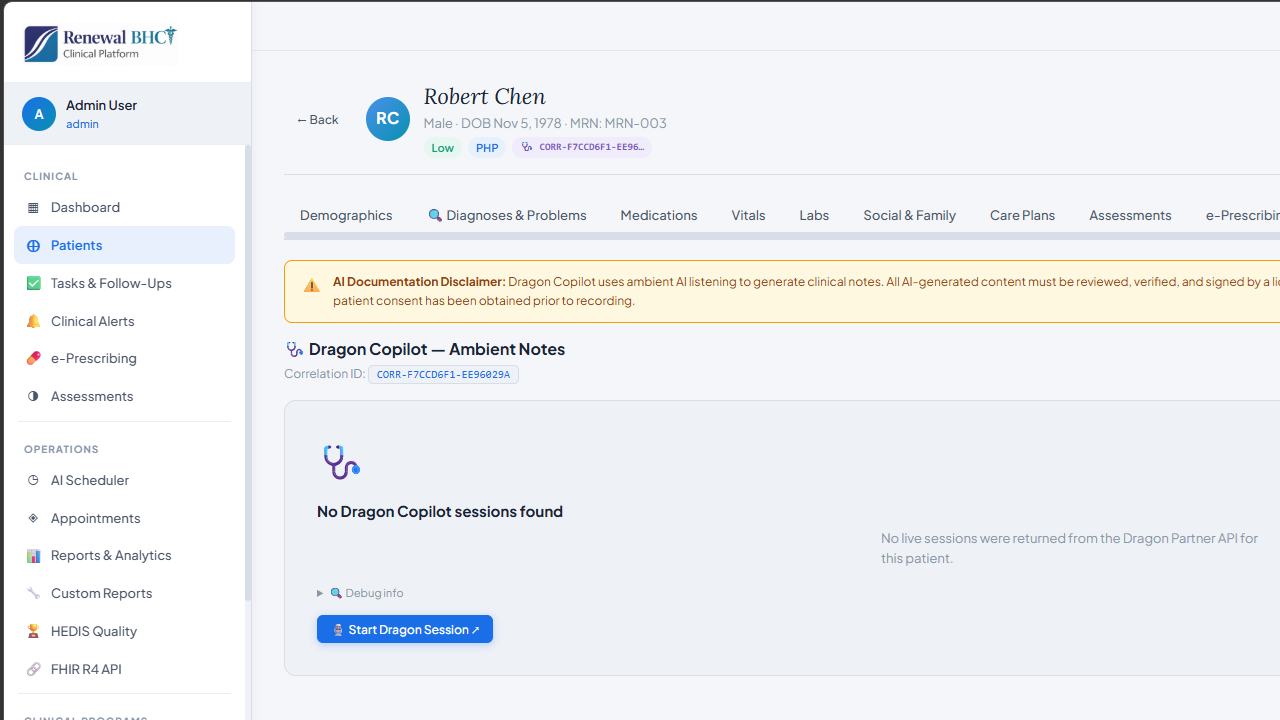Click the correlation ID code CORR-F7CCD6F1-EE96029A
The width and height of the screenshot is (1280, 720).
point(443,375)
